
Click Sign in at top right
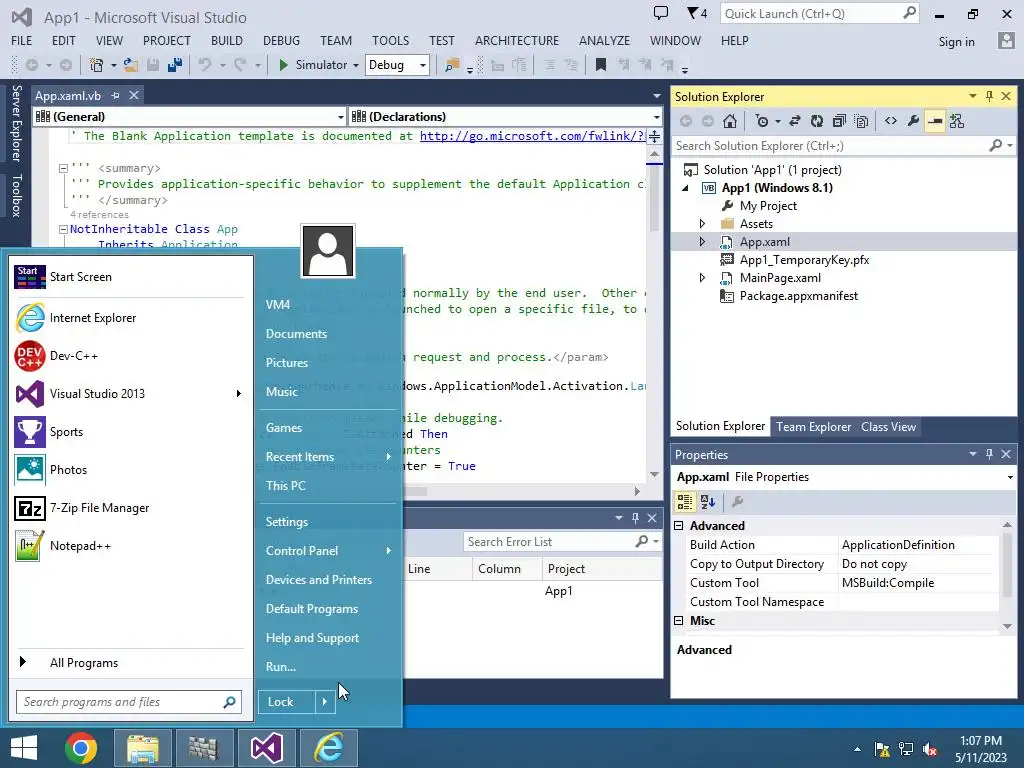(956, 42)
